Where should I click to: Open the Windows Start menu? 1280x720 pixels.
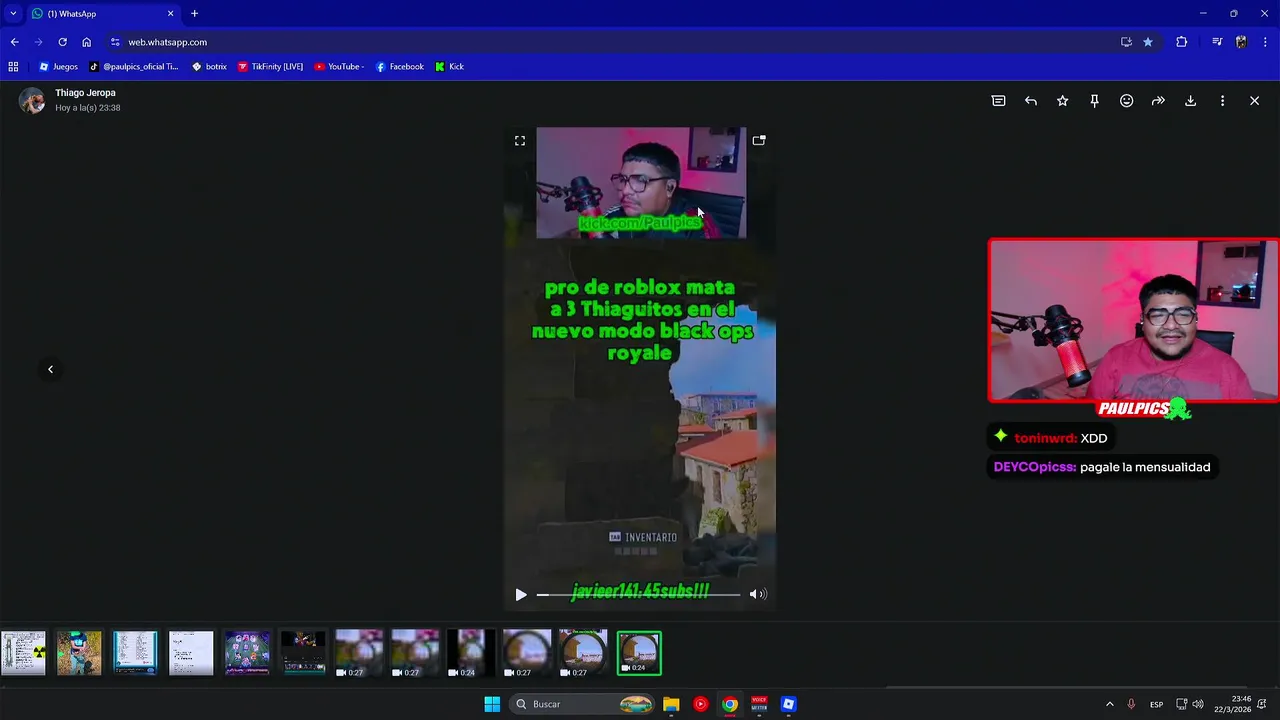click(492, 704)
